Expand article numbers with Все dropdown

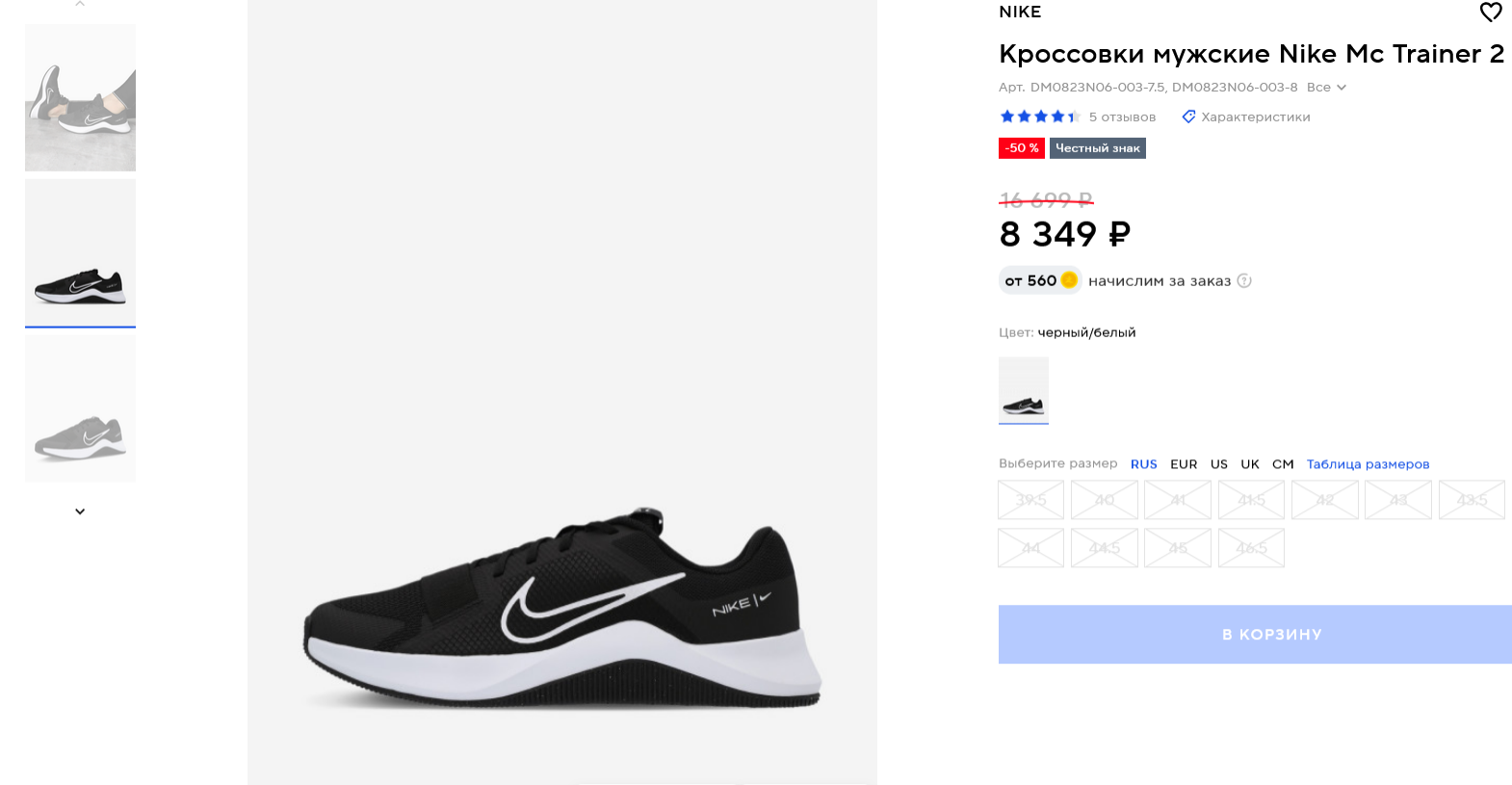pyautogui.click(x=1326, y=88)
